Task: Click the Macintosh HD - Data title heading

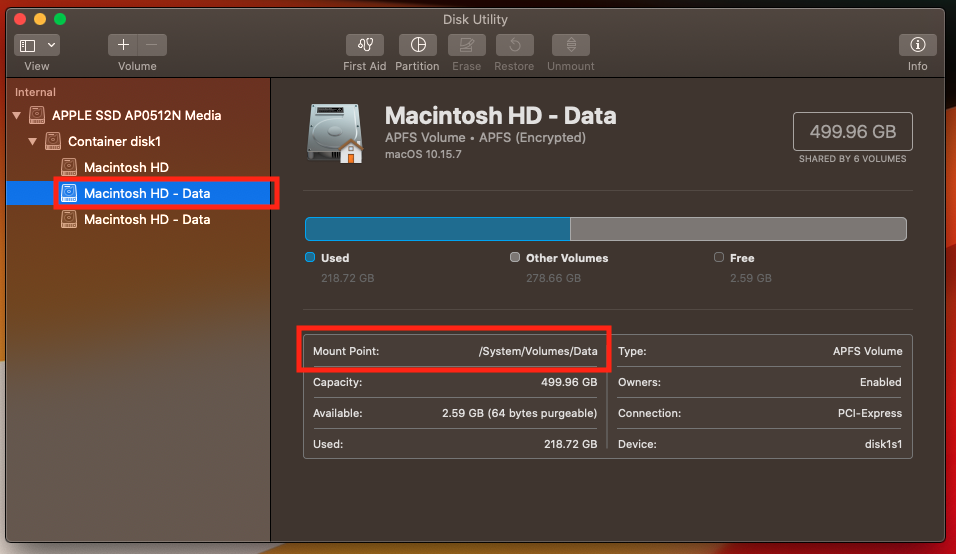Action: pos(501,116)
